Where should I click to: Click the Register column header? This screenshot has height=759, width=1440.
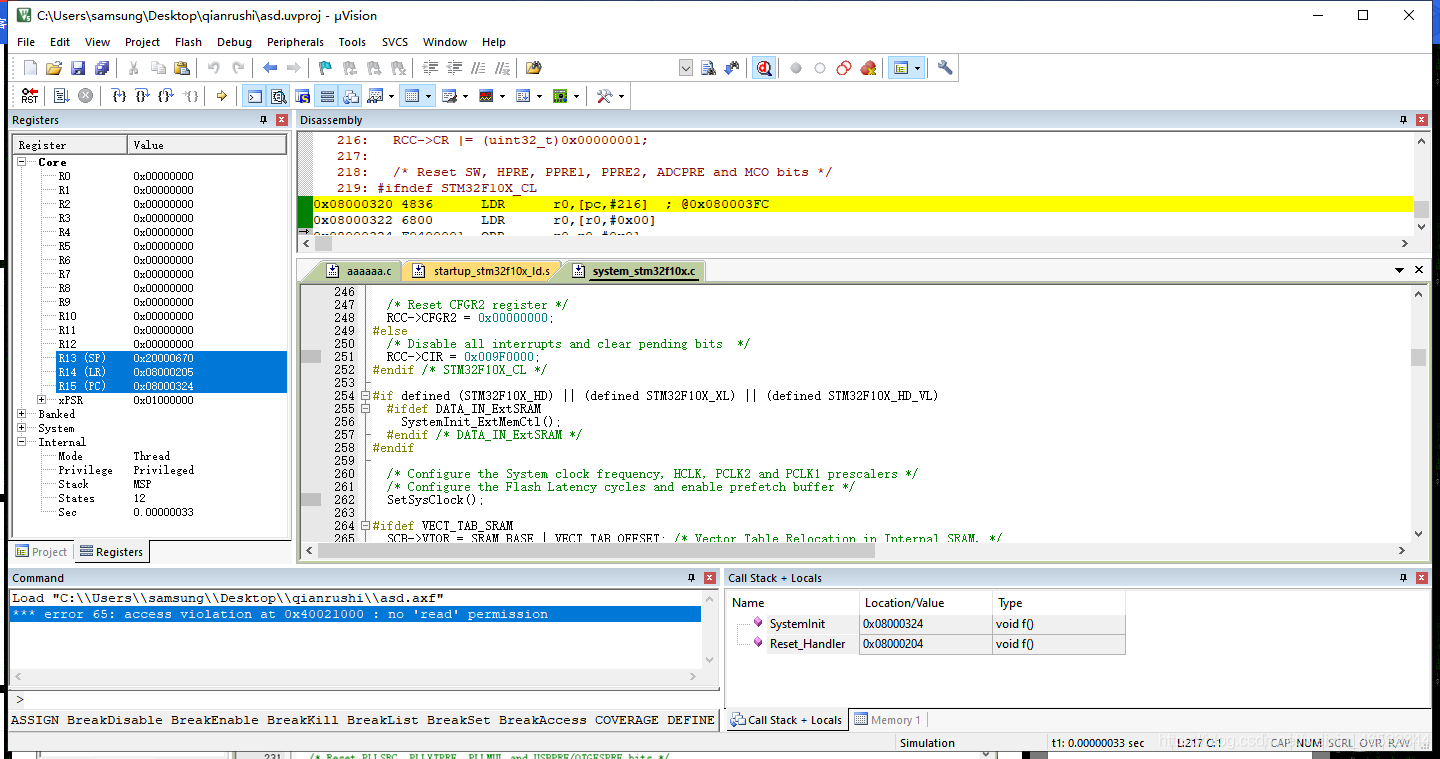click(70, 145)
